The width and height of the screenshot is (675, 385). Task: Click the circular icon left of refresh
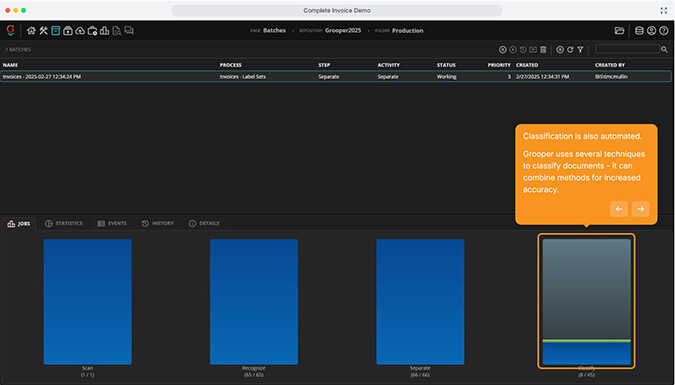(560, 50)
